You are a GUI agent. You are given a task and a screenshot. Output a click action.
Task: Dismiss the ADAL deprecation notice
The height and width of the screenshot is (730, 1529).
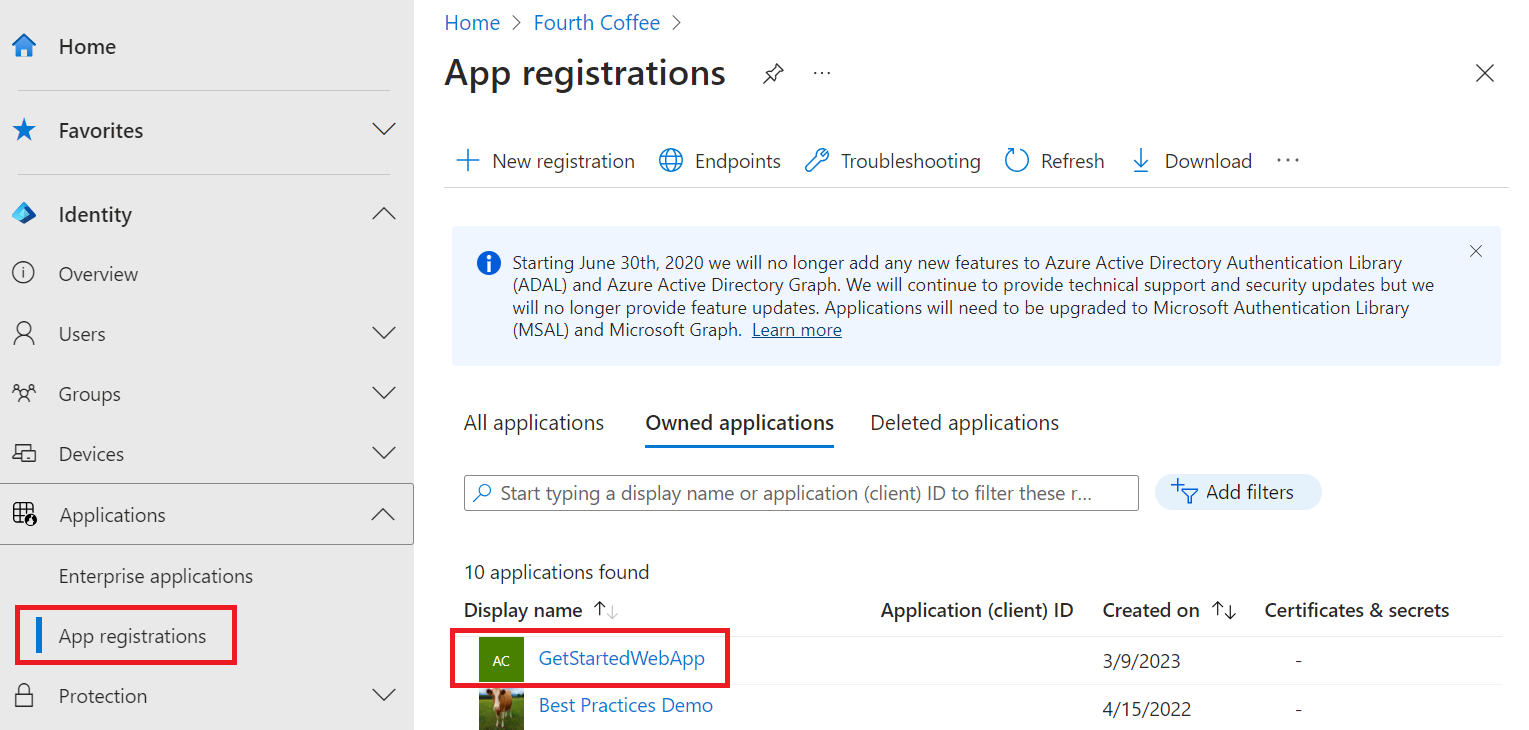tap(1475, 251)
